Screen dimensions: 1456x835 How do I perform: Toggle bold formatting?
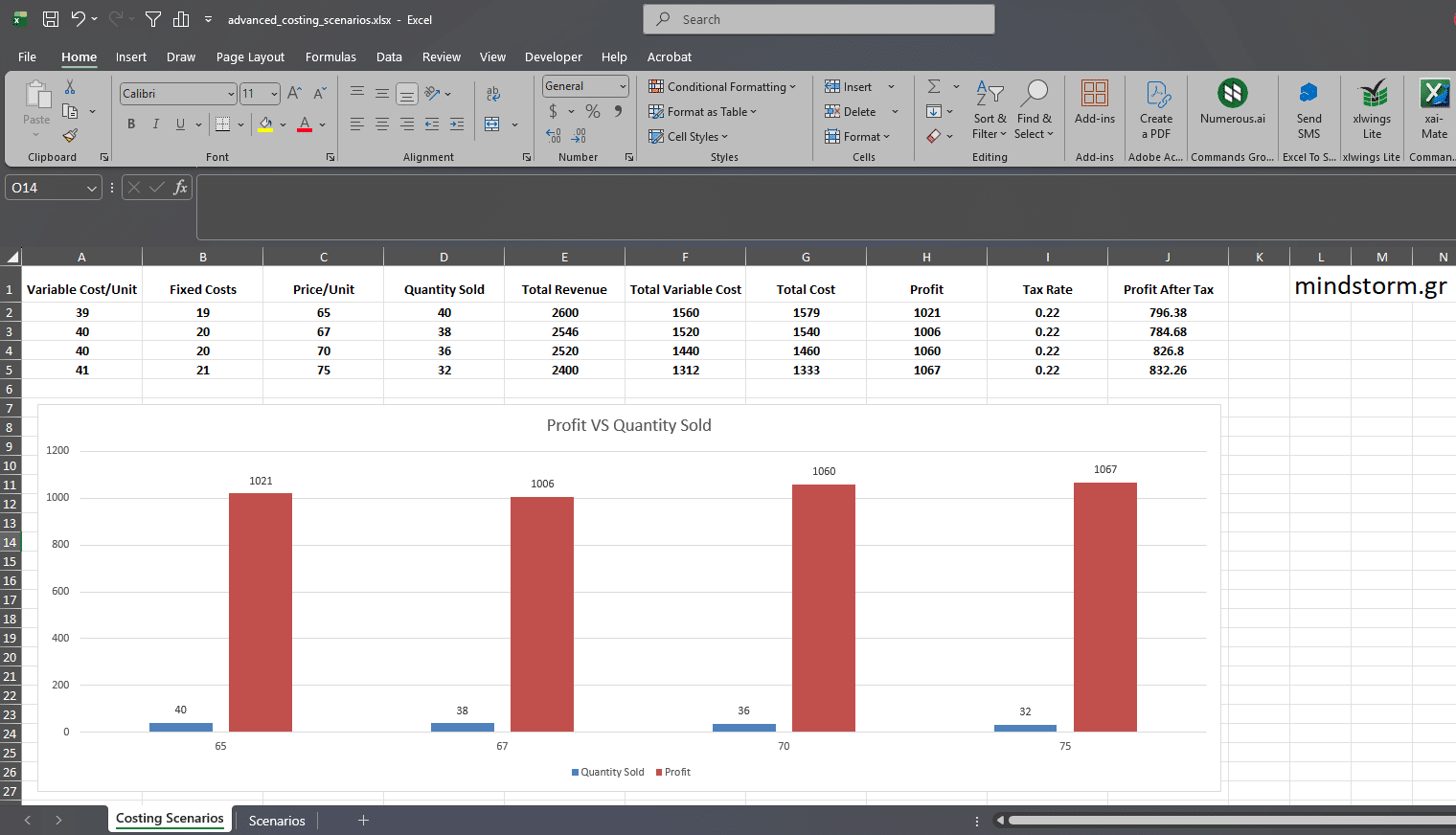131,124
